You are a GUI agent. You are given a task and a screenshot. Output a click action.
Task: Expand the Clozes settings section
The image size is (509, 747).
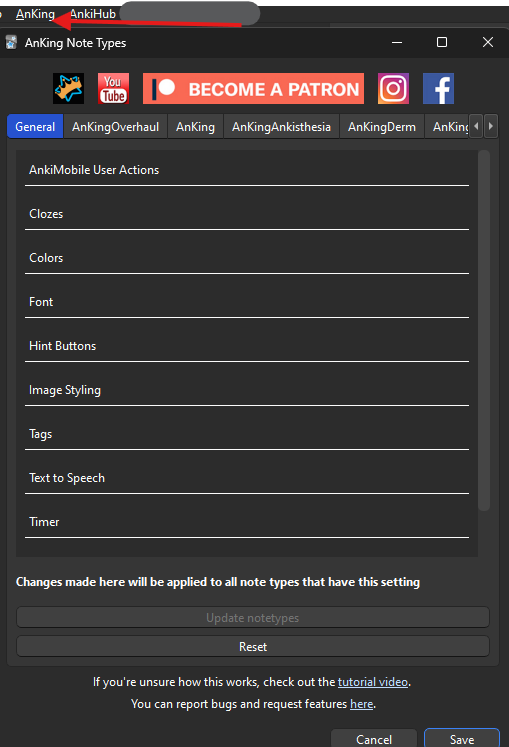247,214
